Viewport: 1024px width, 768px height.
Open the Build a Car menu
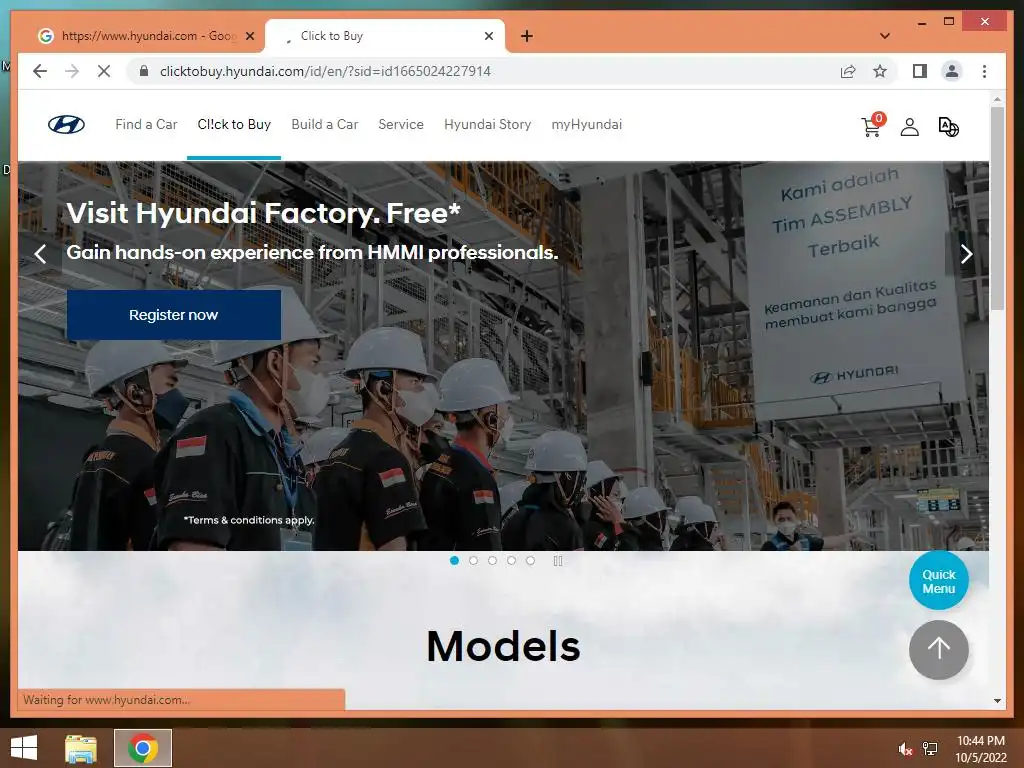click(x=325, y=124)
